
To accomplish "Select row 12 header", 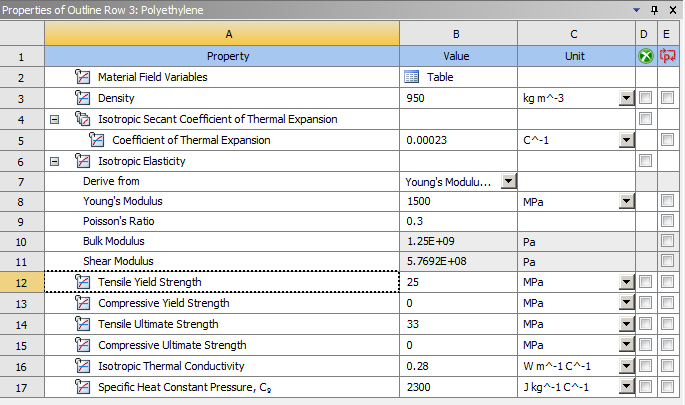I will pyautogui.click(x=22, y=282).
